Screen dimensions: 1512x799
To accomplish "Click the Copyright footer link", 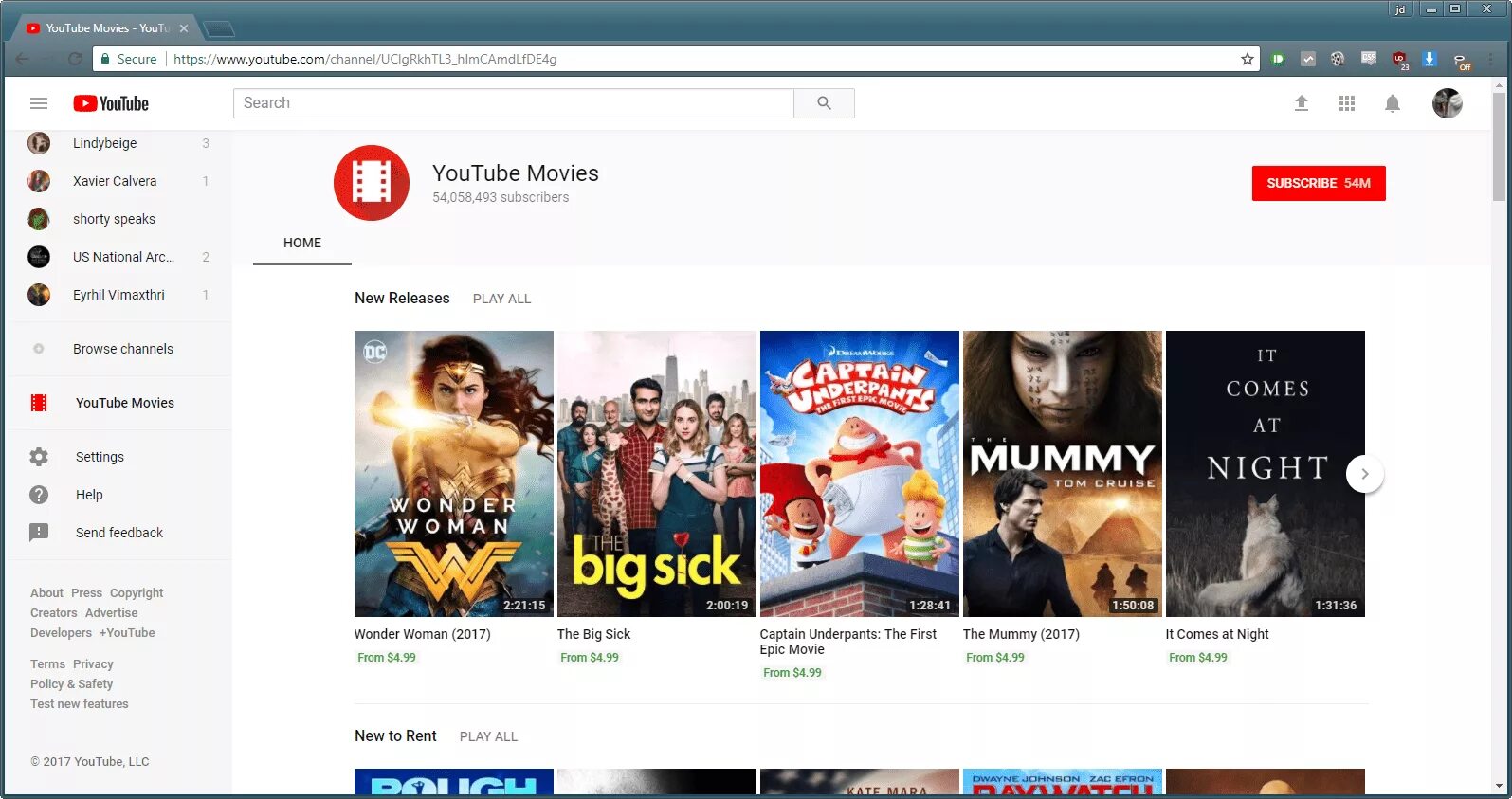I will [x=137, y=593].
